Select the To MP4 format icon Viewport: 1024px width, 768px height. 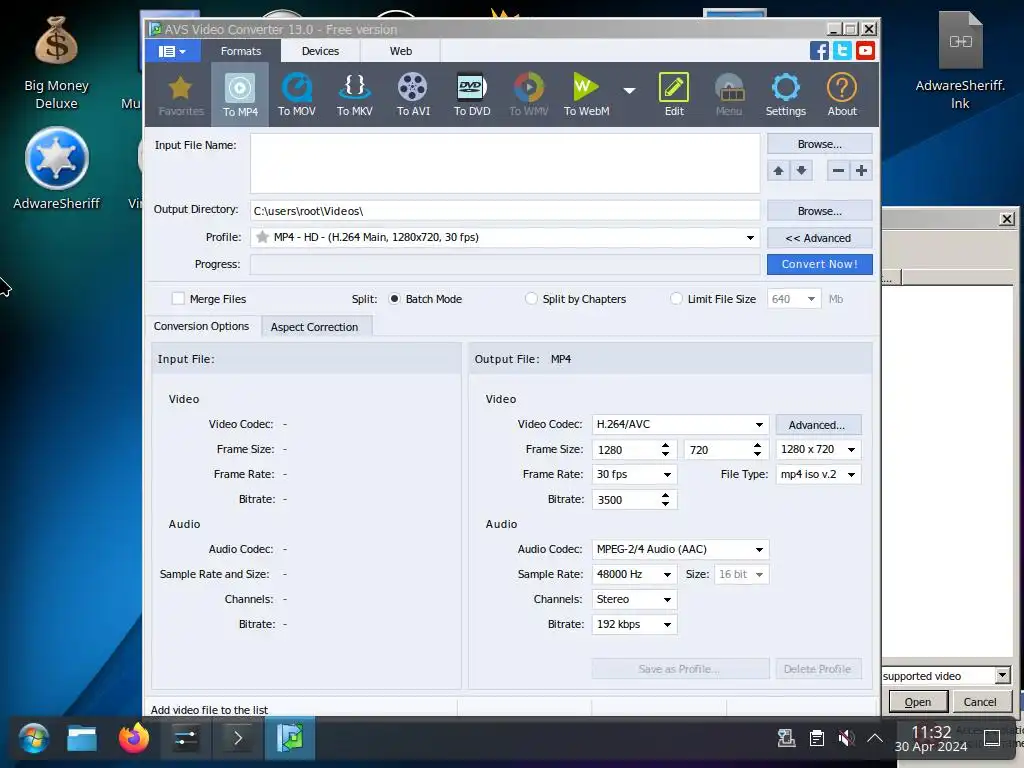pyautogui.click(x=240, y=95)
